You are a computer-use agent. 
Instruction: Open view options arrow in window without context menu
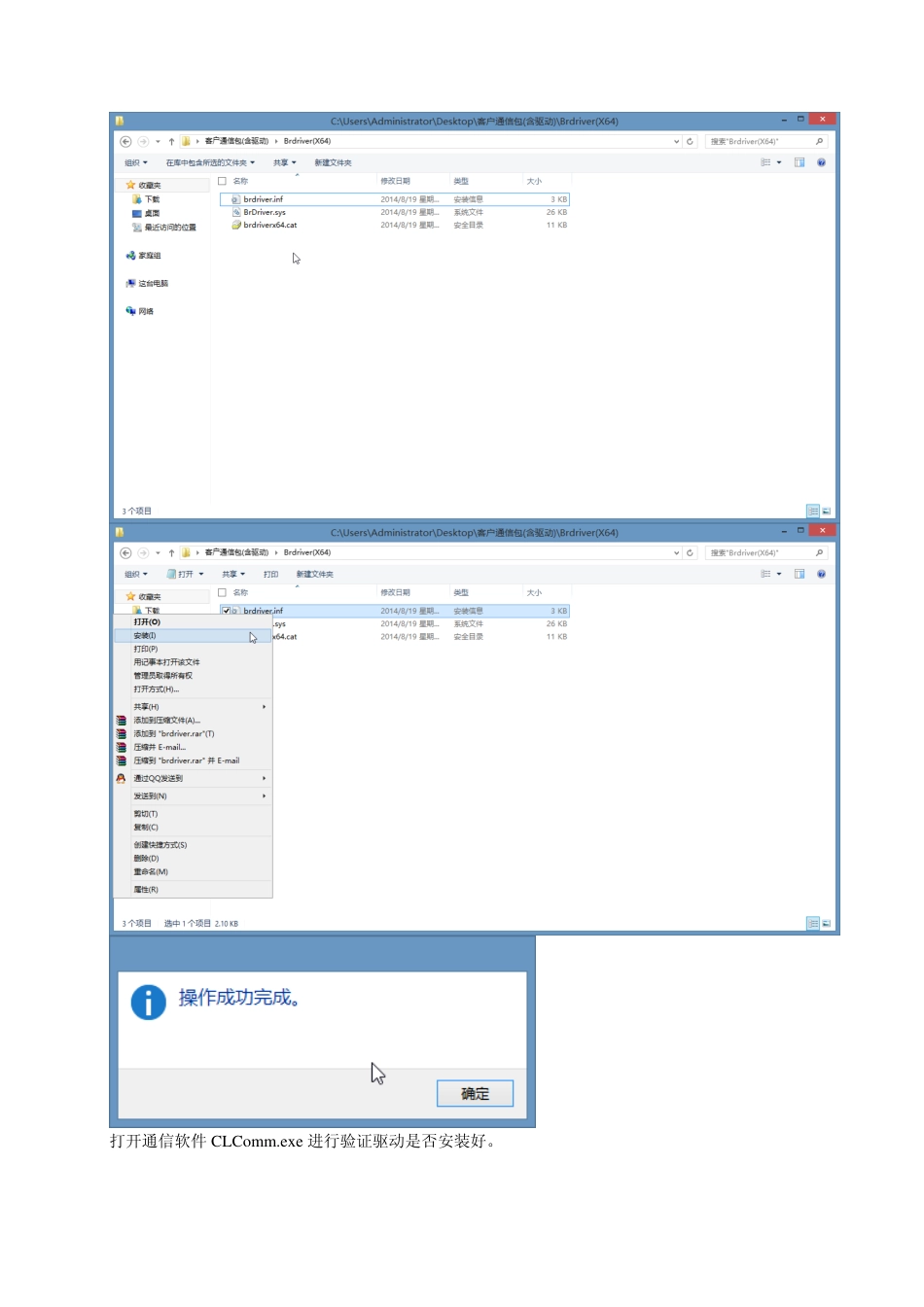coord(779,162)
